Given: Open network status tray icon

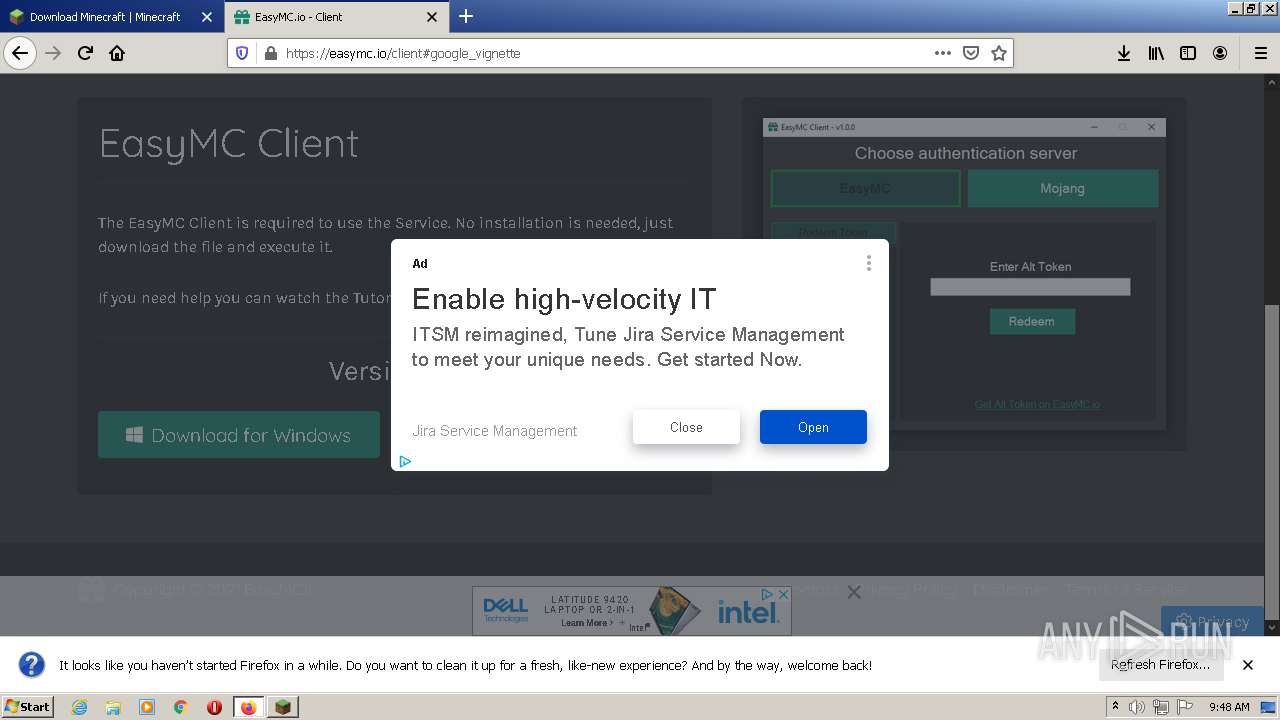Looking at the screenshot, I should [1161, 707].
